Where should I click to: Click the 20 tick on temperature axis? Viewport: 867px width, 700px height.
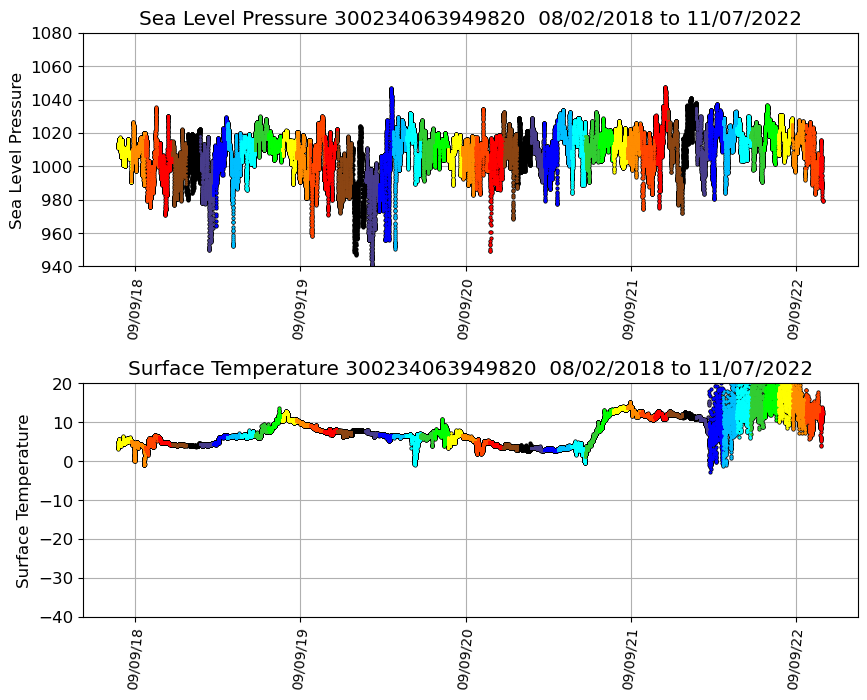point(61,384)
